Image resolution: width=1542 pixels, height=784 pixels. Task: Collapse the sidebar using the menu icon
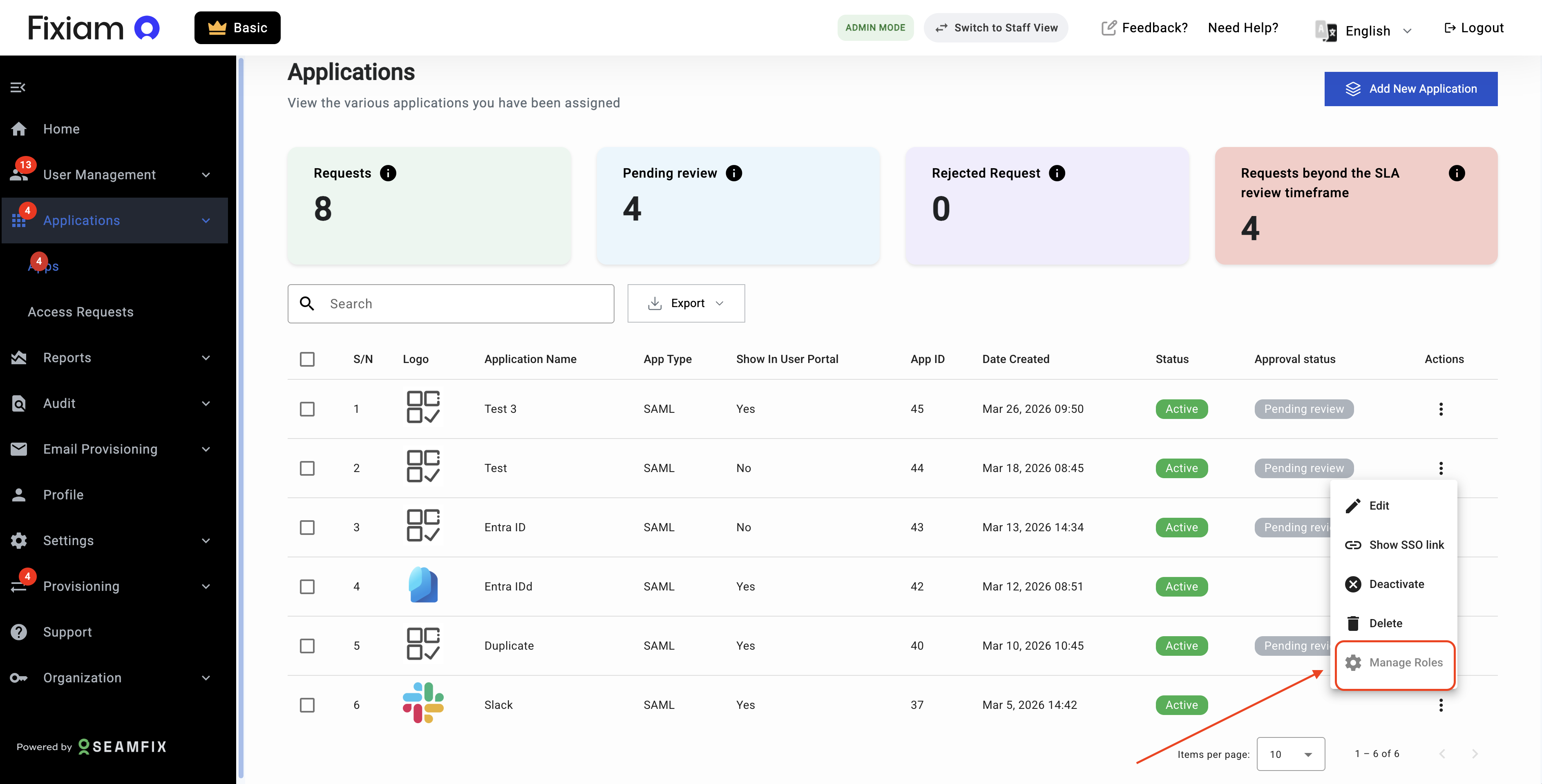18,87
